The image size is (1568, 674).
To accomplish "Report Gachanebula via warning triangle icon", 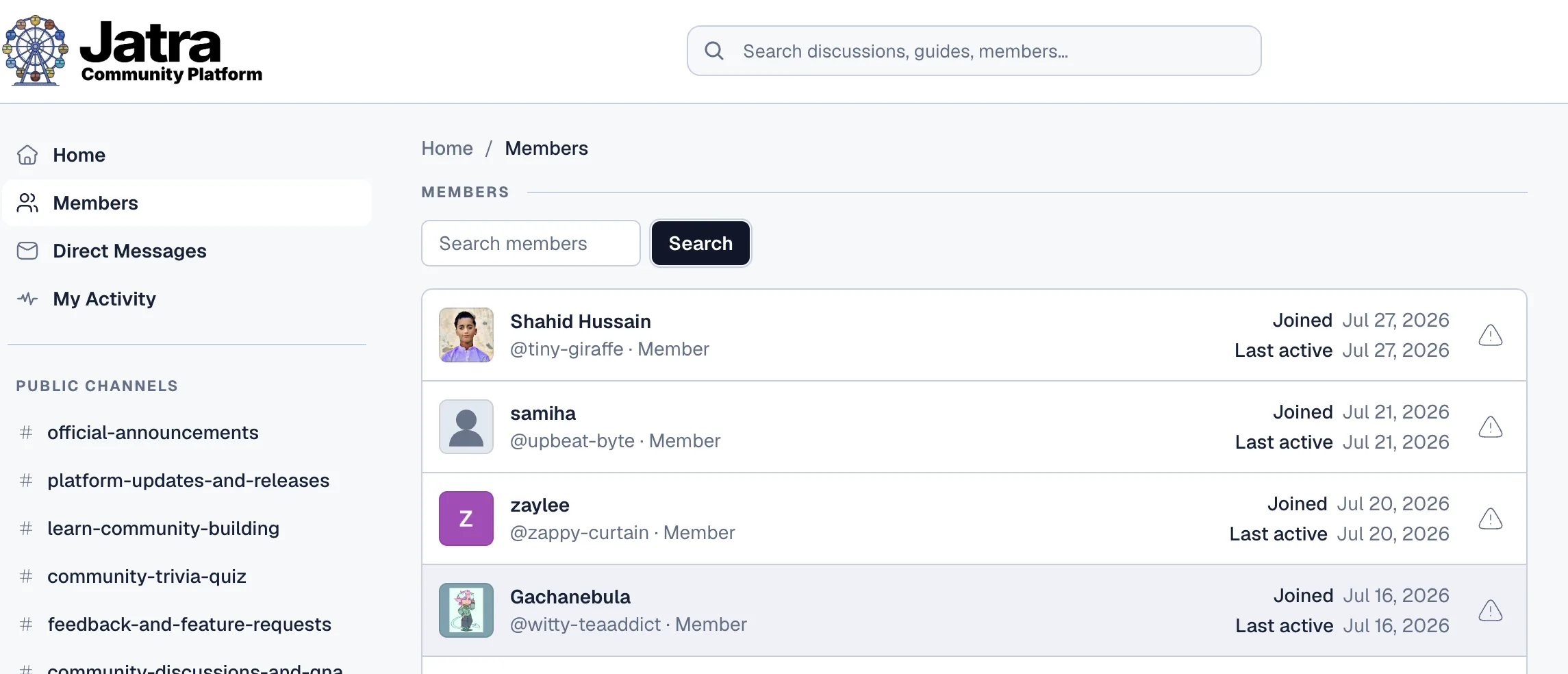I will click(1491, 610).
